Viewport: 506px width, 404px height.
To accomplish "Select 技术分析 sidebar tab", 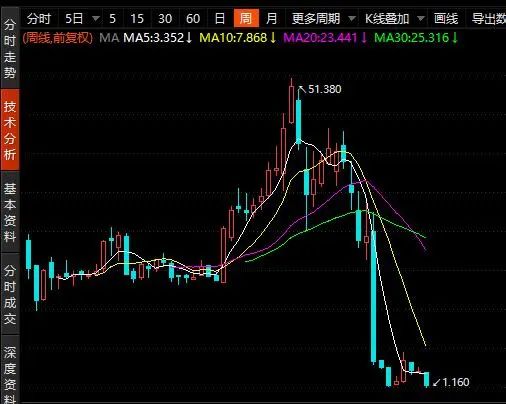I will [10, 130].
